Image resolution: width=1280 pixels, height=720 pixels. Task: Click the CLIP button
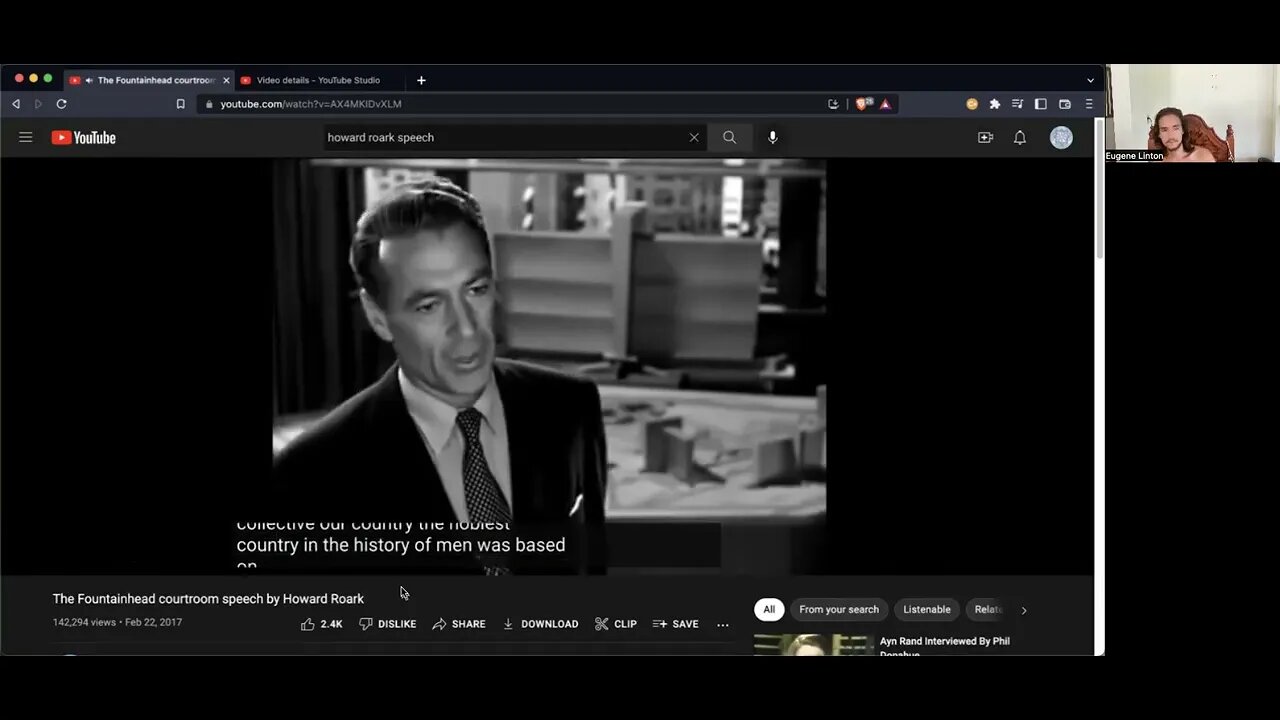pos(616,624)
